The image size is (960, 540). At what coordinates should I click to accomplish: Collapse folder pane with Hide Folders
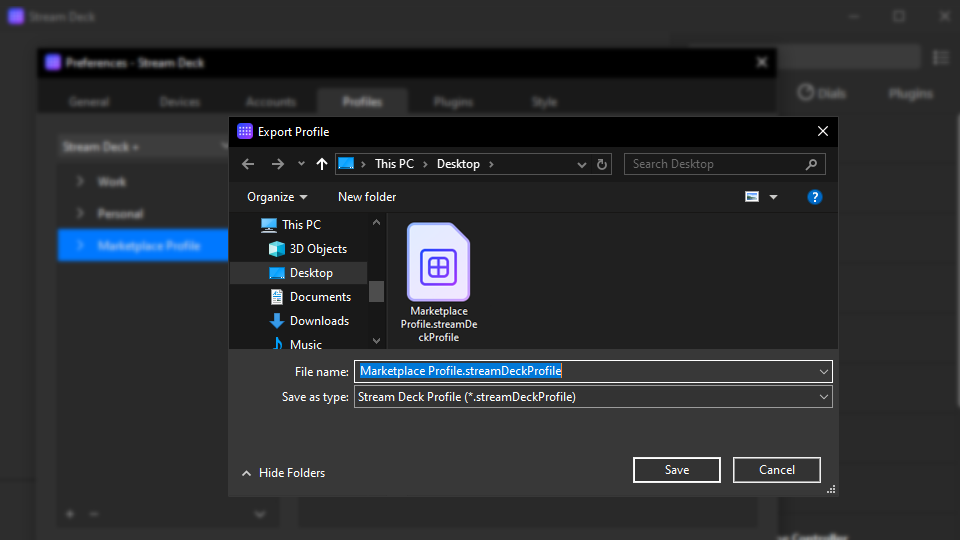(x=283, y=473)
